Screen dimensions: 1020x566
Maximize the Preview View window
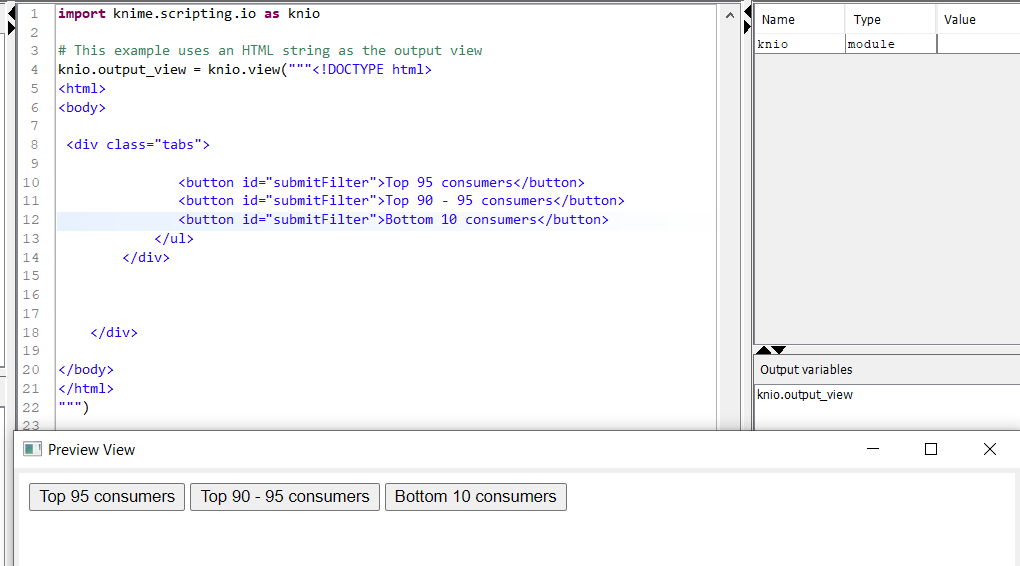(931, 449)
